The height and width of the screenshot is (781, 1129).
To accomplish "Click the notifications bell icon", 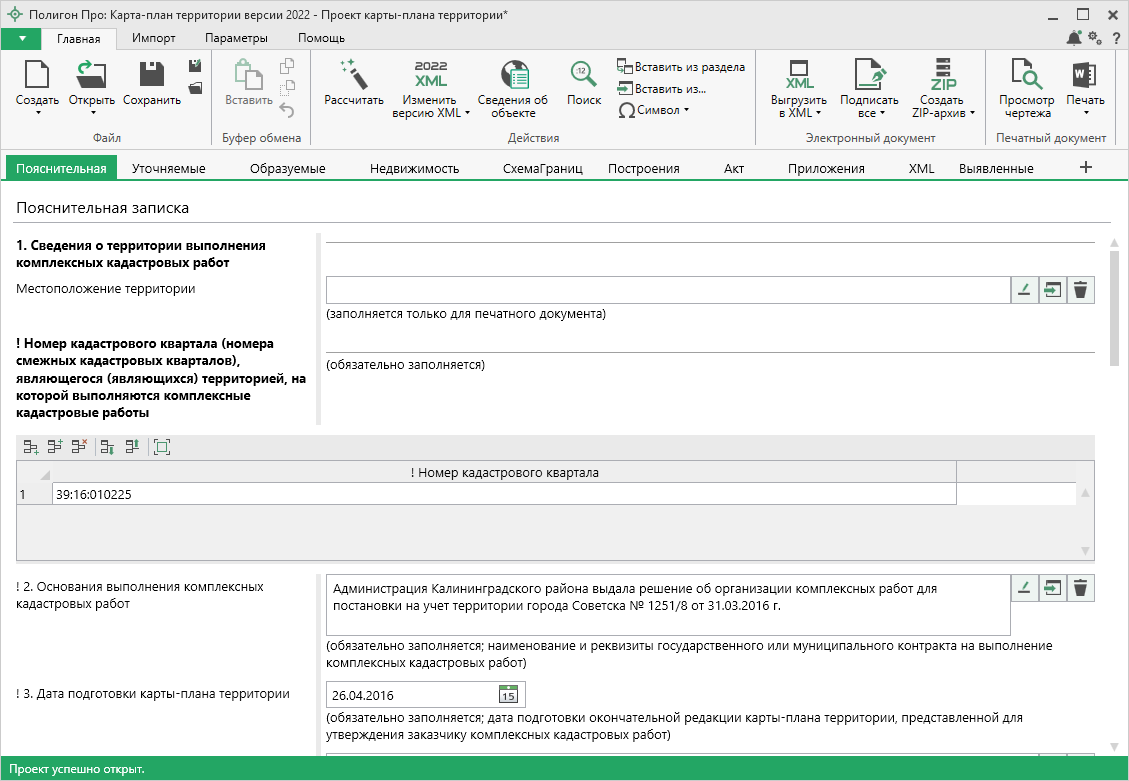I will 1074,38.
